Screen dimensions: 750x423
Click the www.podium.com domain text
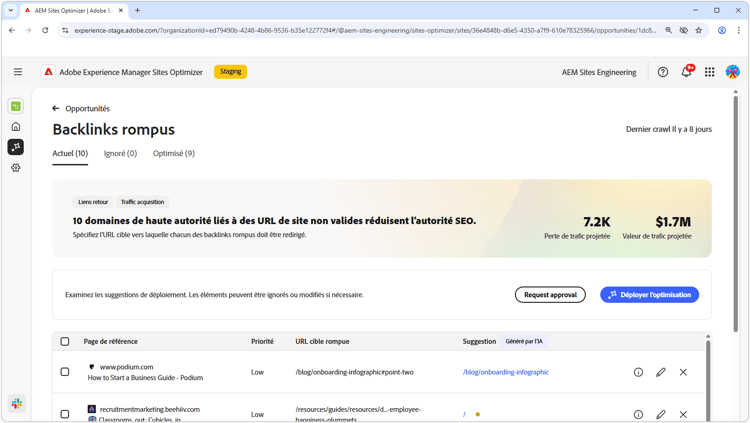tap(126, 367)
